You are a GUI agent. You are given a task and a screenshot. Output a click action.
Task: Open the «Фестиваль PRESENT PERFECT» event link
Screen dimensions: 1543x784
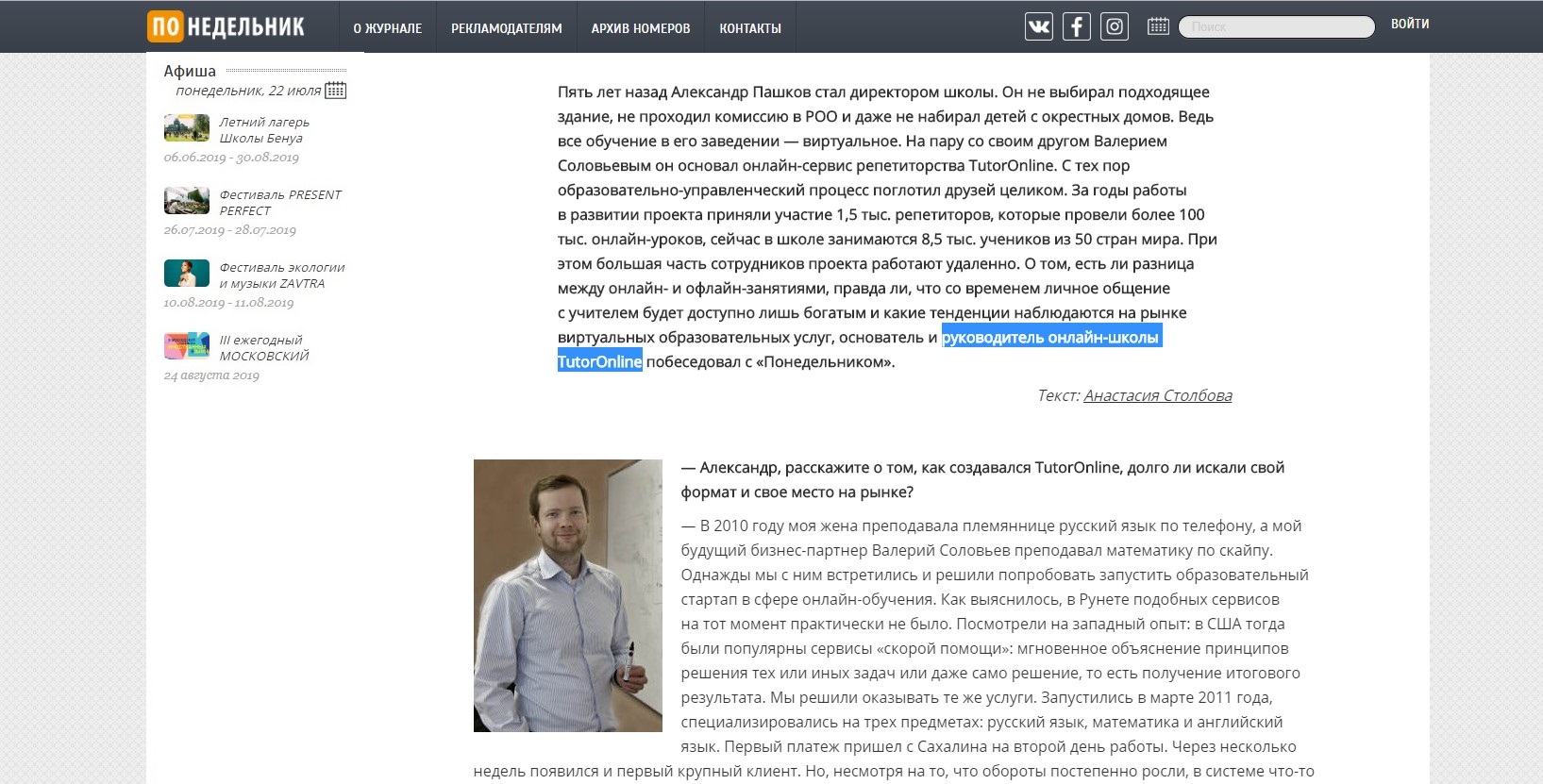tap(279, 203)
